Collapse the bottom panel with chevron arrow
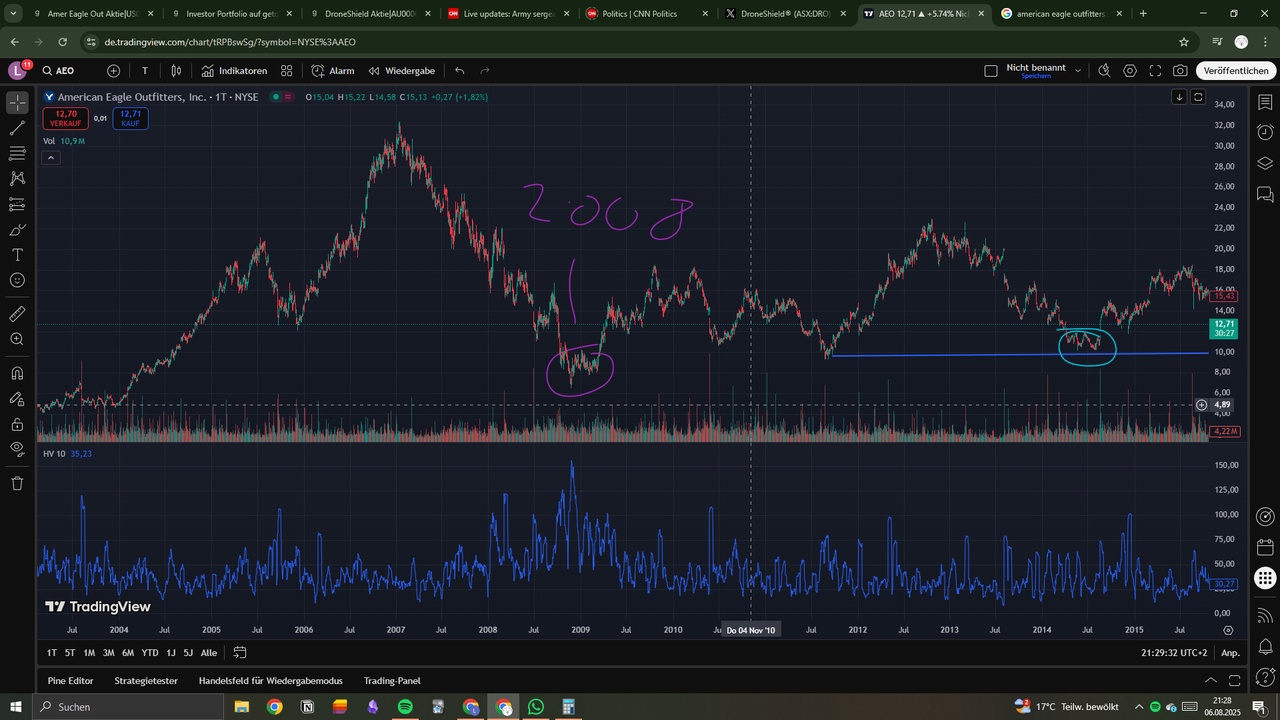 [1210, 681]
